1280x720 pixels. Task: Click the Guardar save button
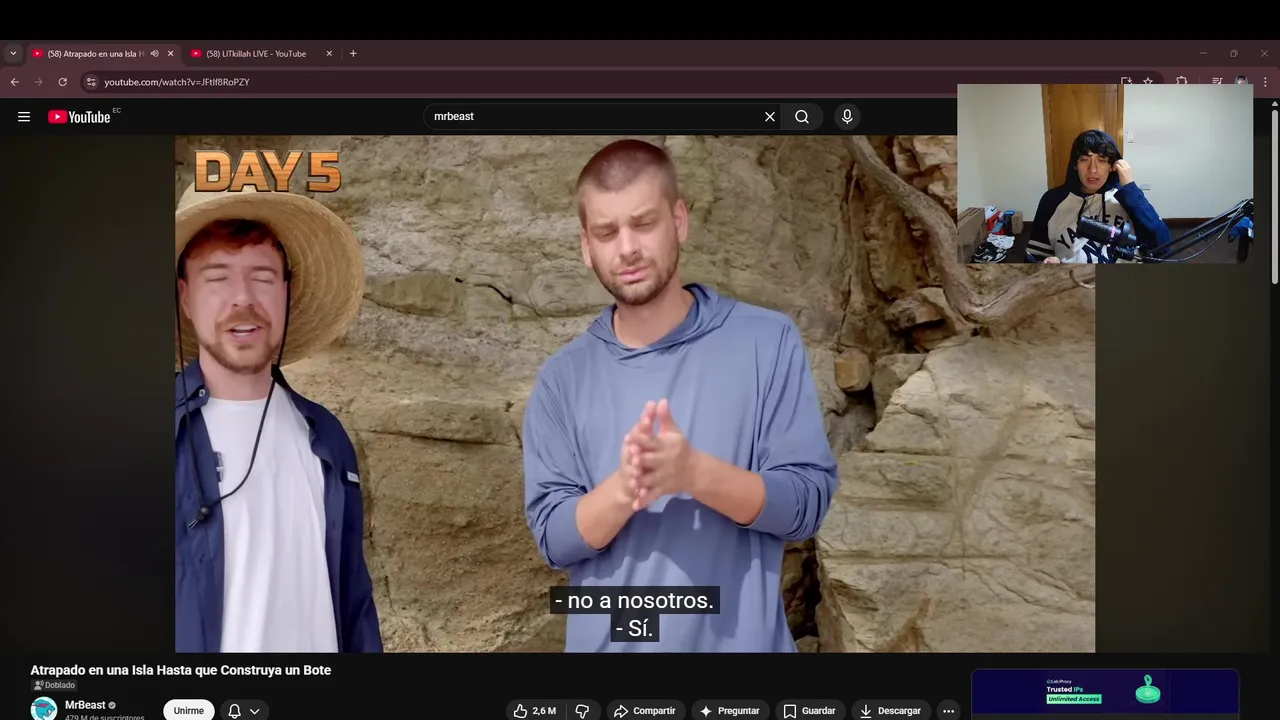[809, 711]
